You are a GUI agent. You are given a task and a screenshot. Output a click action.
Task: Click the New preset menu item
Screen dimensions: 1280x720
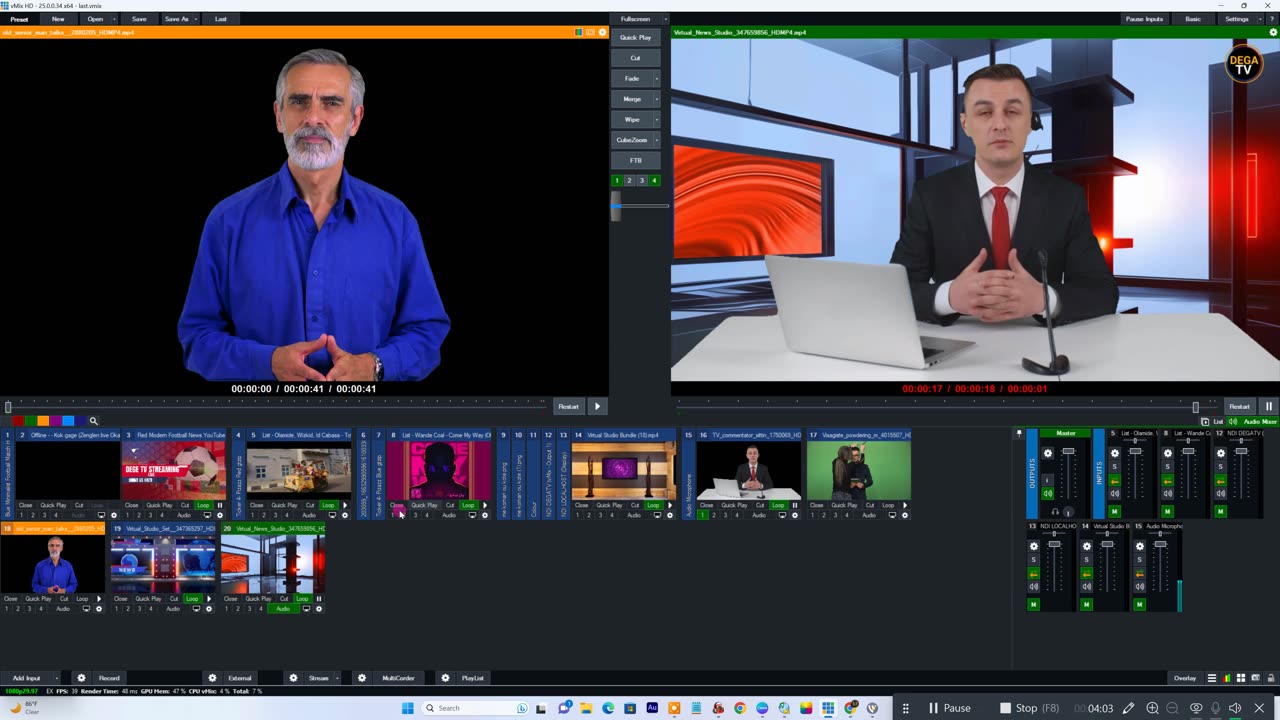(x=58, y=19)
